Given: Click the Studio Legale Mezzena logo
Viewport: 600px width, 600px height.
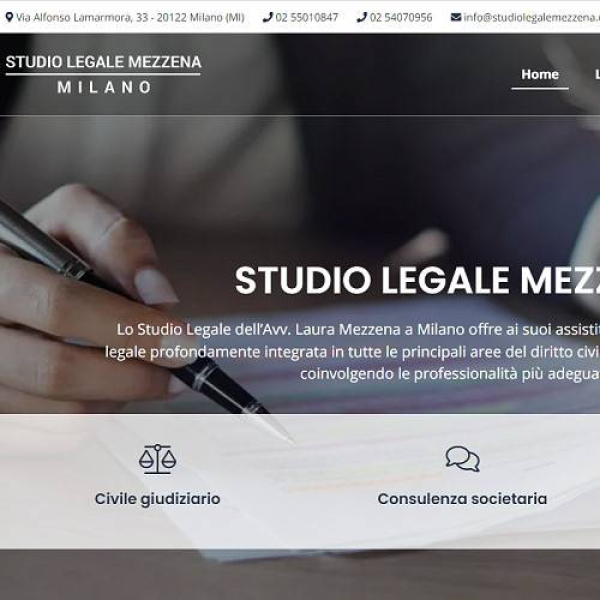Looking at the screenshot, I should point(103,74).
